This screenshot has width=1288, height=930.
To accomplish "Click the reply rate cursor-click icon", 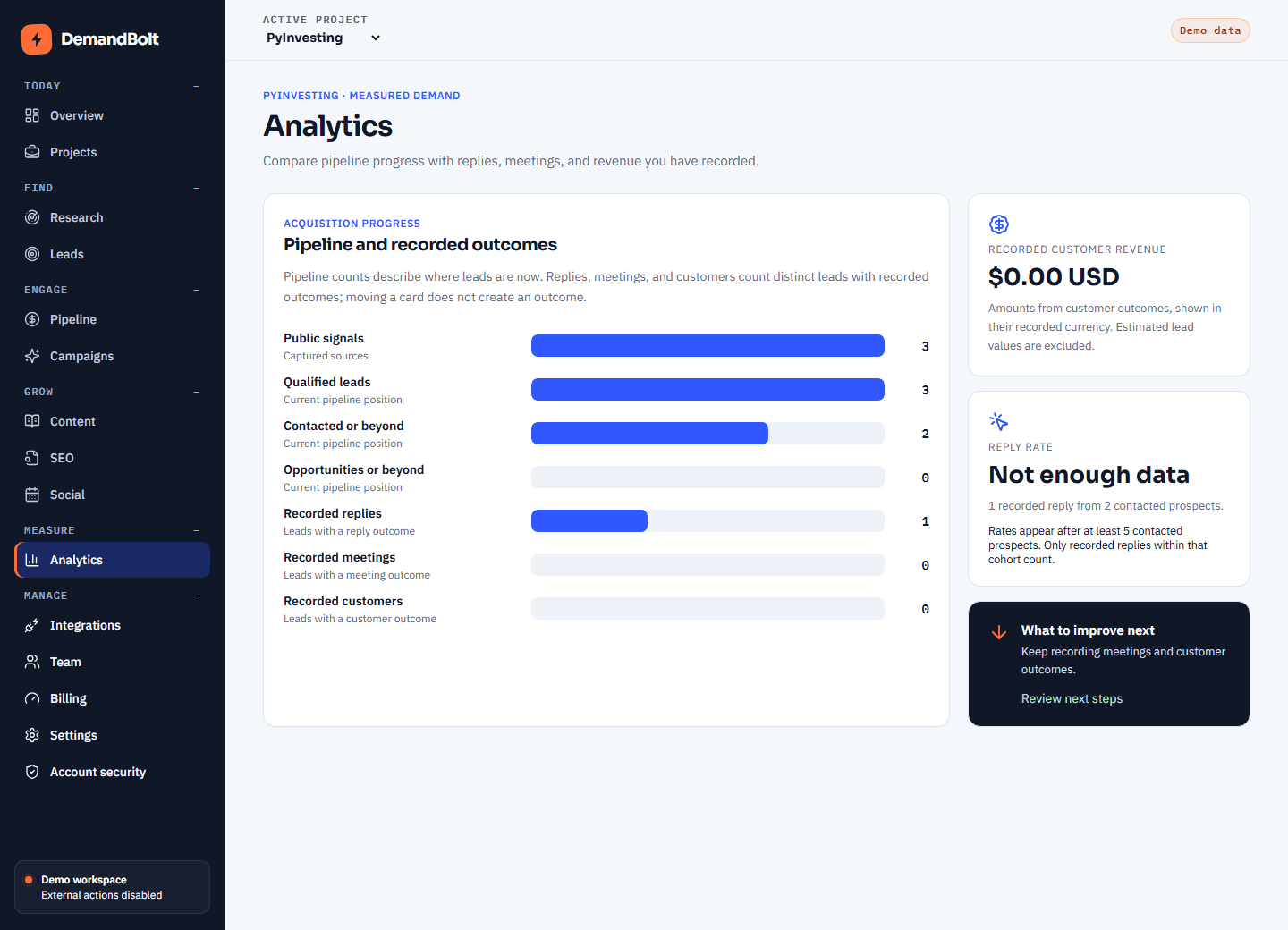I will pos(999,422).
